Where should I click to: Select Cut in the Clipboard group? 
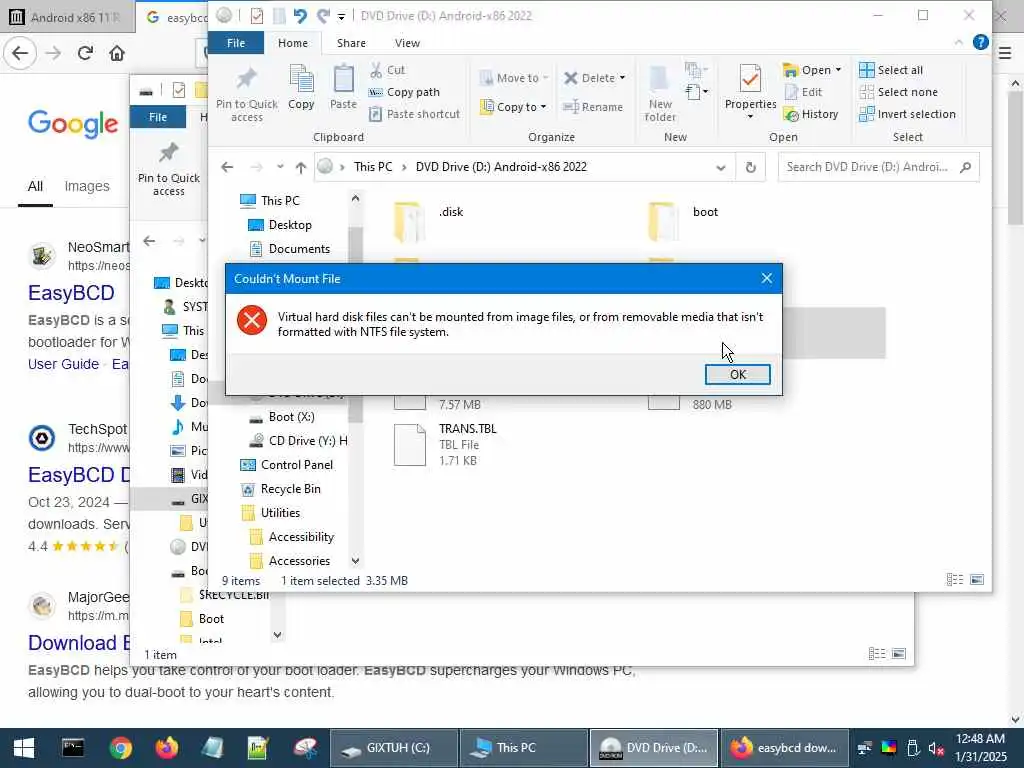[x=387, y=69]
